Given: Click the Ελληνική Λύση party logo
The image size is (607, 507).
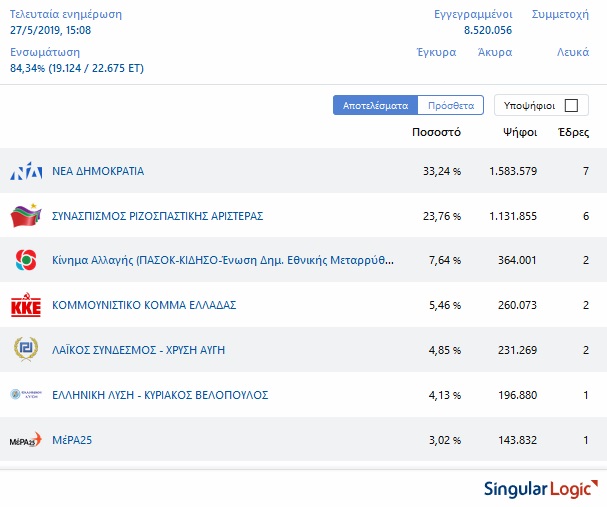Looking at the screenshot, I should point(25,394).
